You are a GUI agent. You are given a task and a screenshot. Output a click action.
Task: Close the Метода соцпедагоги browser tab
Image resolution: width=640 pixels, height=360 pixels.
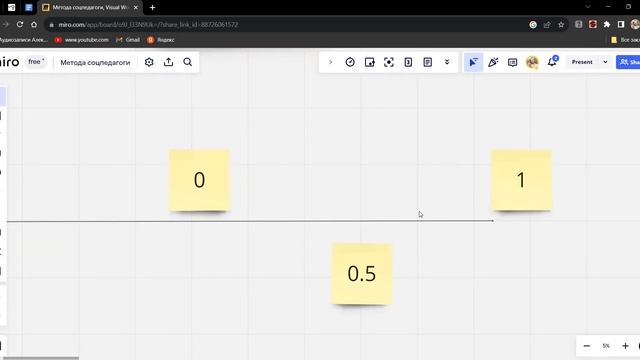tap(136, 7)
